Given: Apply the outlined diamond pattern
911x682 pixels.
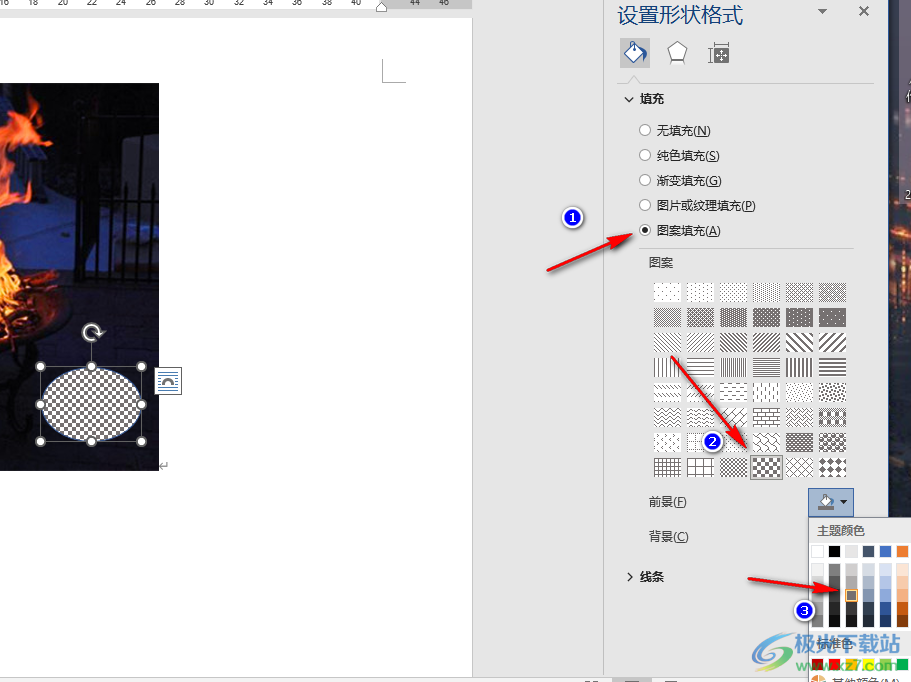Looking at the screenshot, I should (x=799, y=467).
